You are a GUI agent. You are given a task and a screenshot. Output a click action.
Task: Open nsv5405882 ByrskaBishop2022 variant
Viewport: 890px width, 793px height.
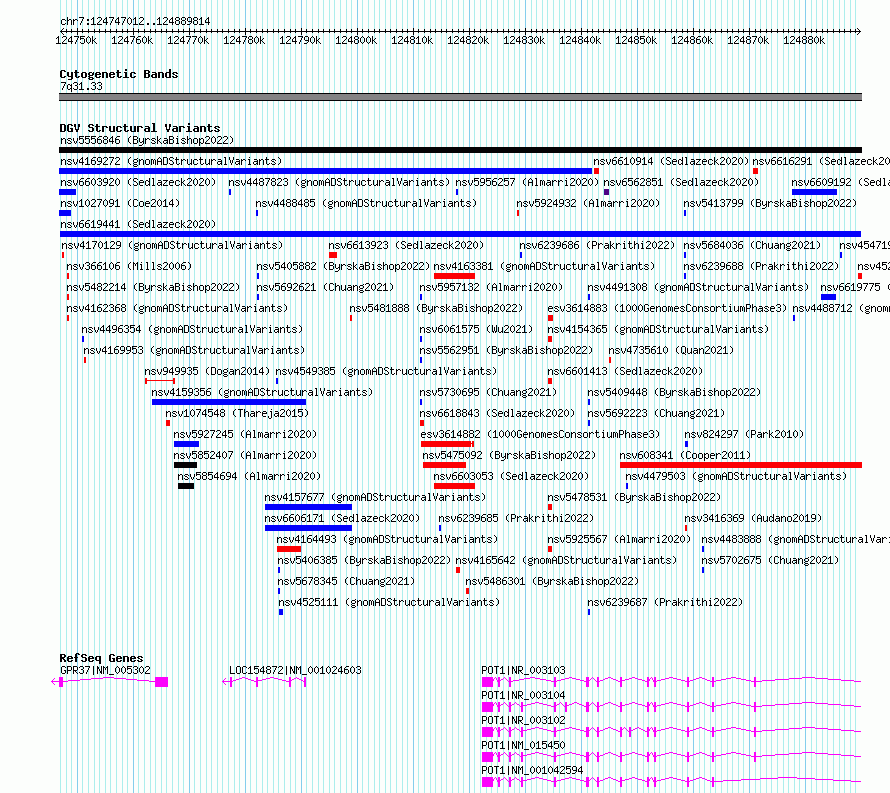click(x=343, y=266)
